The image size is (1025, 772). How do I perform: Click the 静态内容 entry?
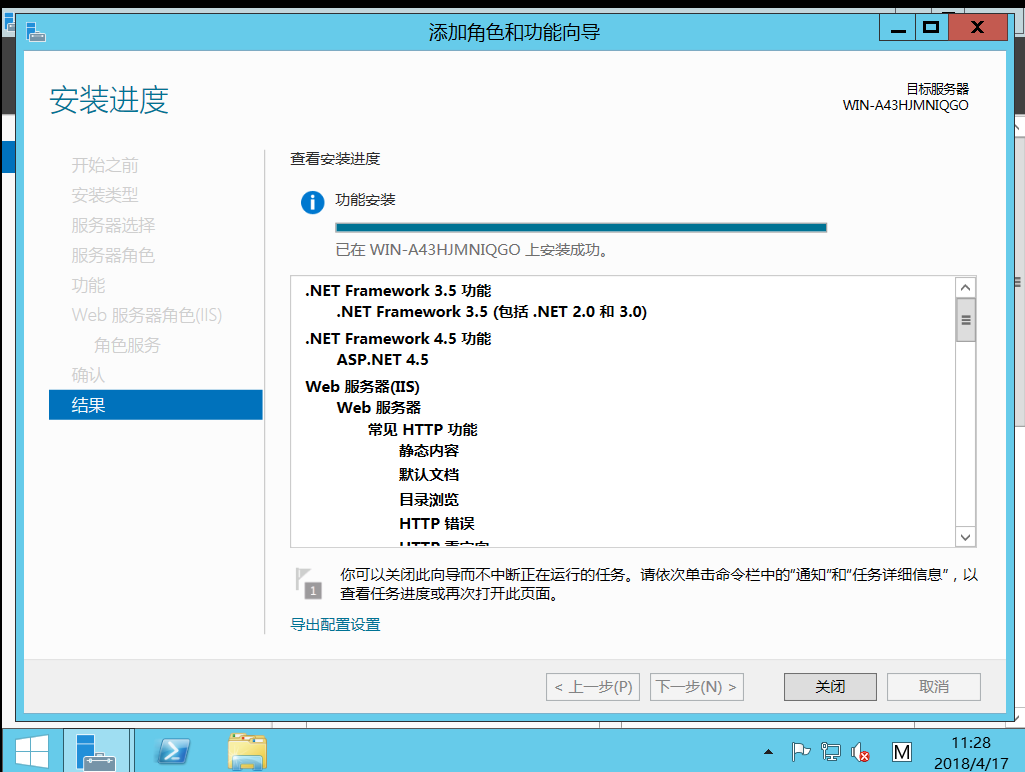tap(429, 451)
